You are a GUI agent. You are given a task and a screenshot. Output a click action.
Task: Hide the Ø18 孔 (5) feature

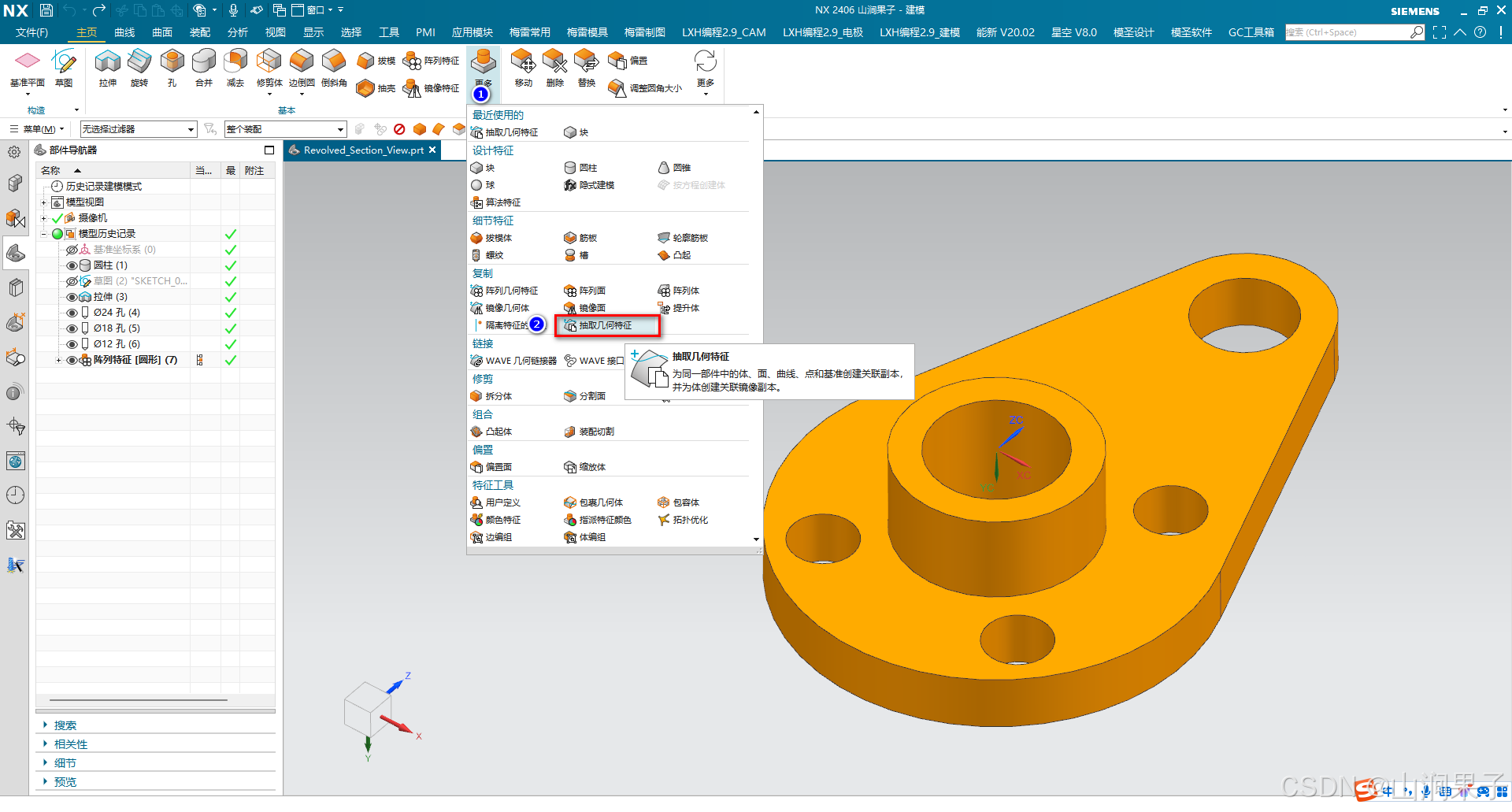pyautogui.click(x=72, y=328)
